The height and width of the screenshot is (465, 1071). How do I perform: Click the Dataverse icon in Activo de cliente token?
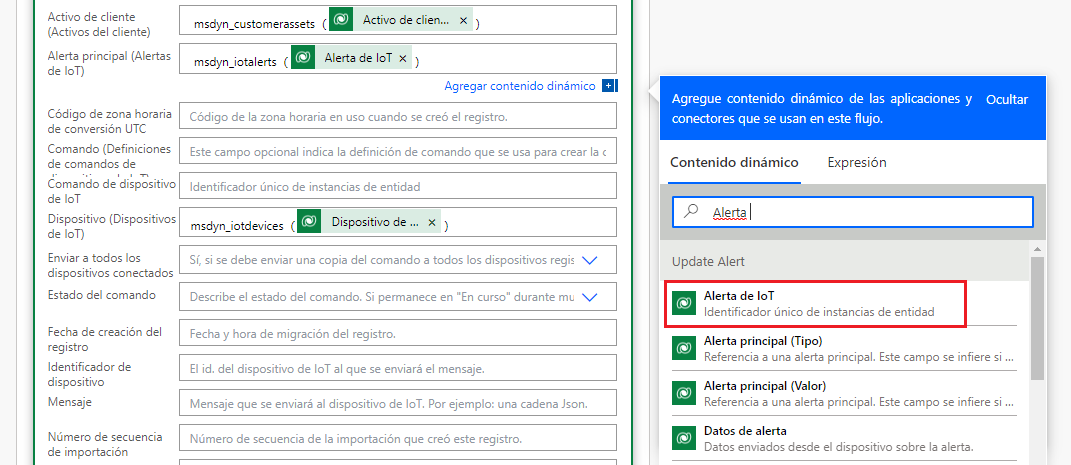(x=340, y=20)
